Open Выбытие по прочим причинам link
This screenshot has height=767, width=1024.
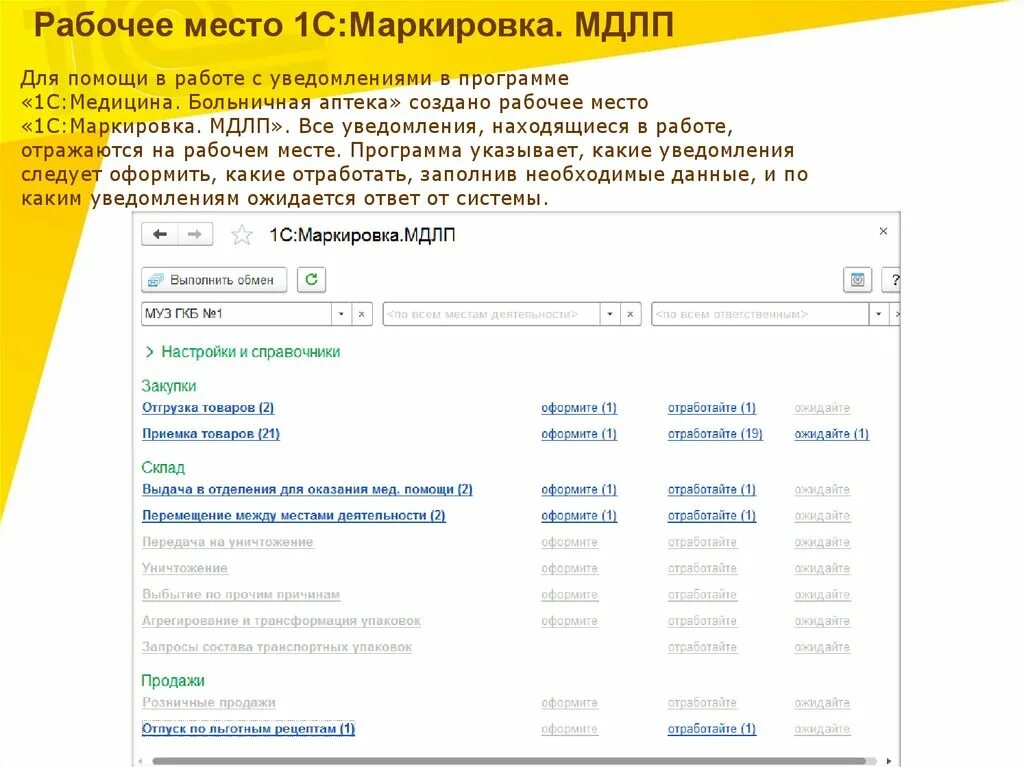coord(241,595)
